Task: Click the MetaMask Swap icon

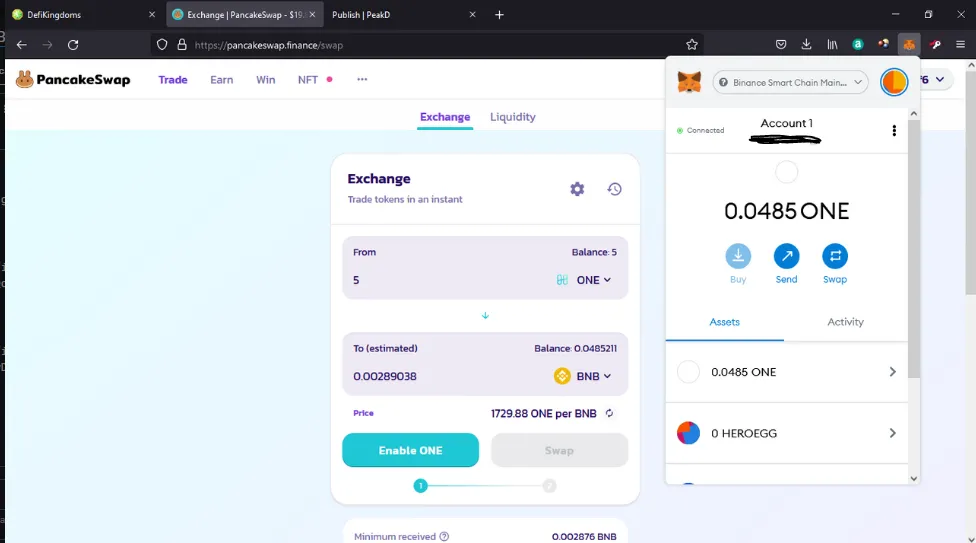Action: [x=835, y=256]
